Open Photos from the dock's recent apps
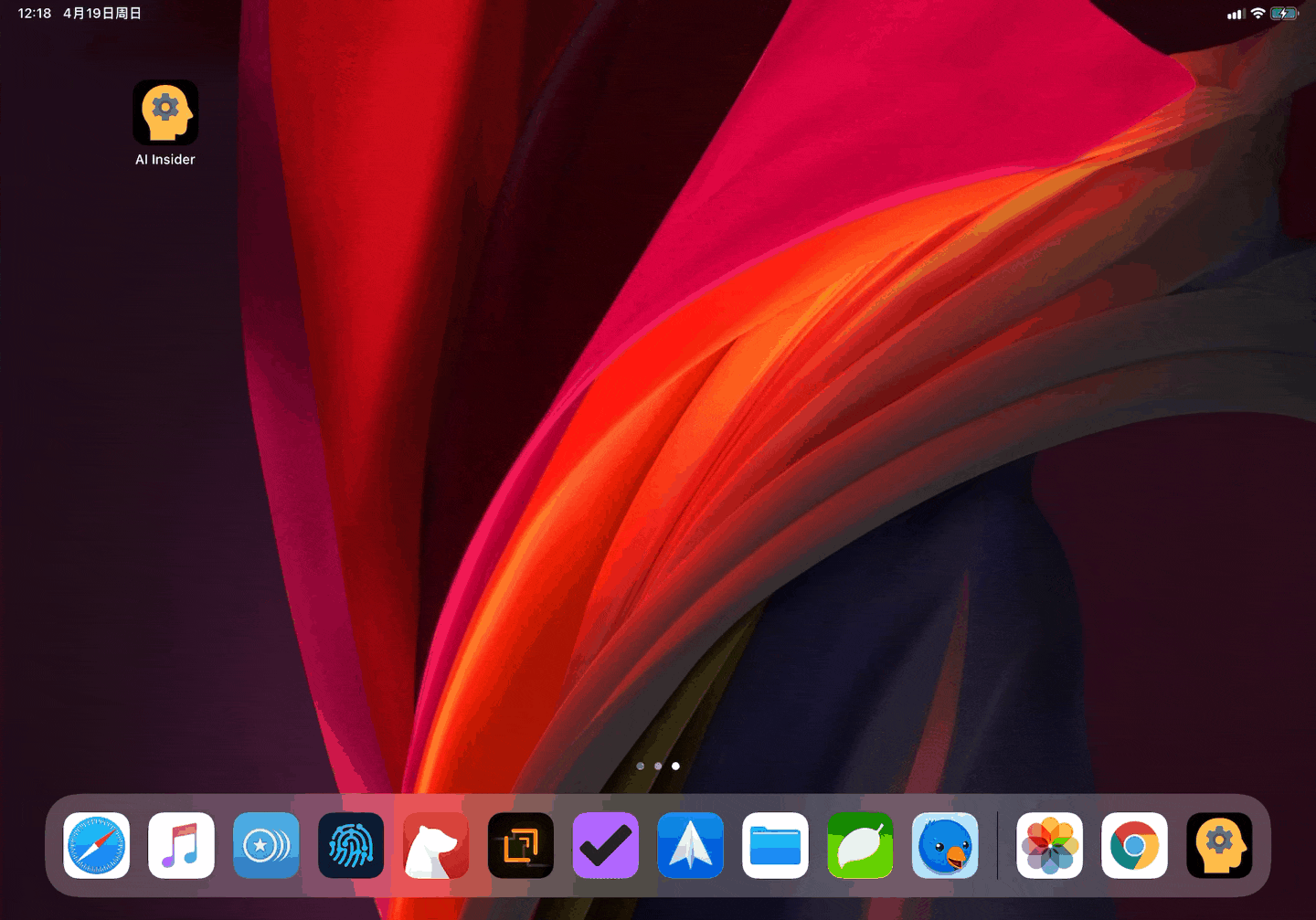This screenshot has height=920, width=1316. [1050, 845]
